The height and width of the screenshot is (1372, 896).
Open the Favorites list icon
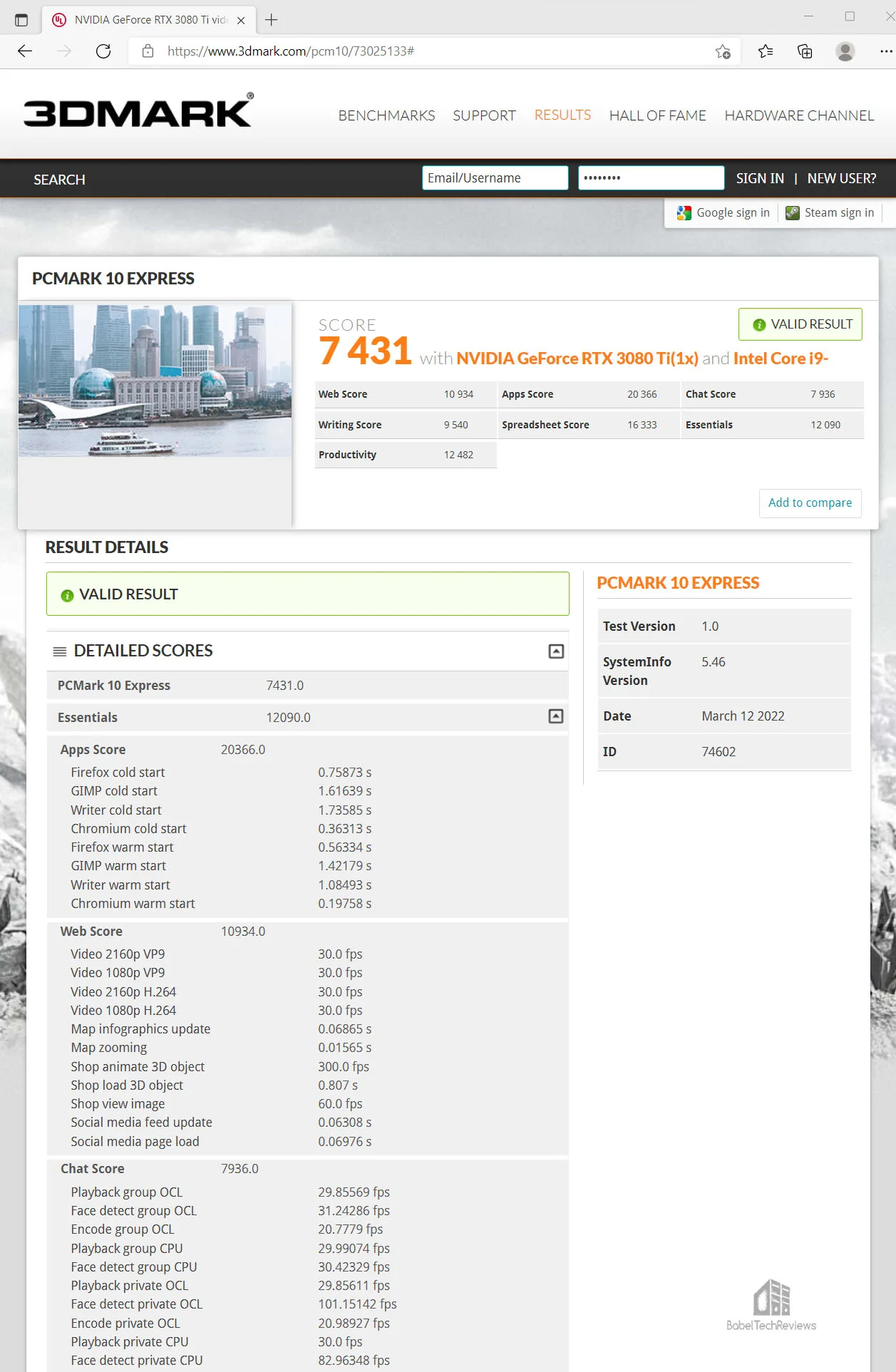pyautogui.click(x=766, y=51)
